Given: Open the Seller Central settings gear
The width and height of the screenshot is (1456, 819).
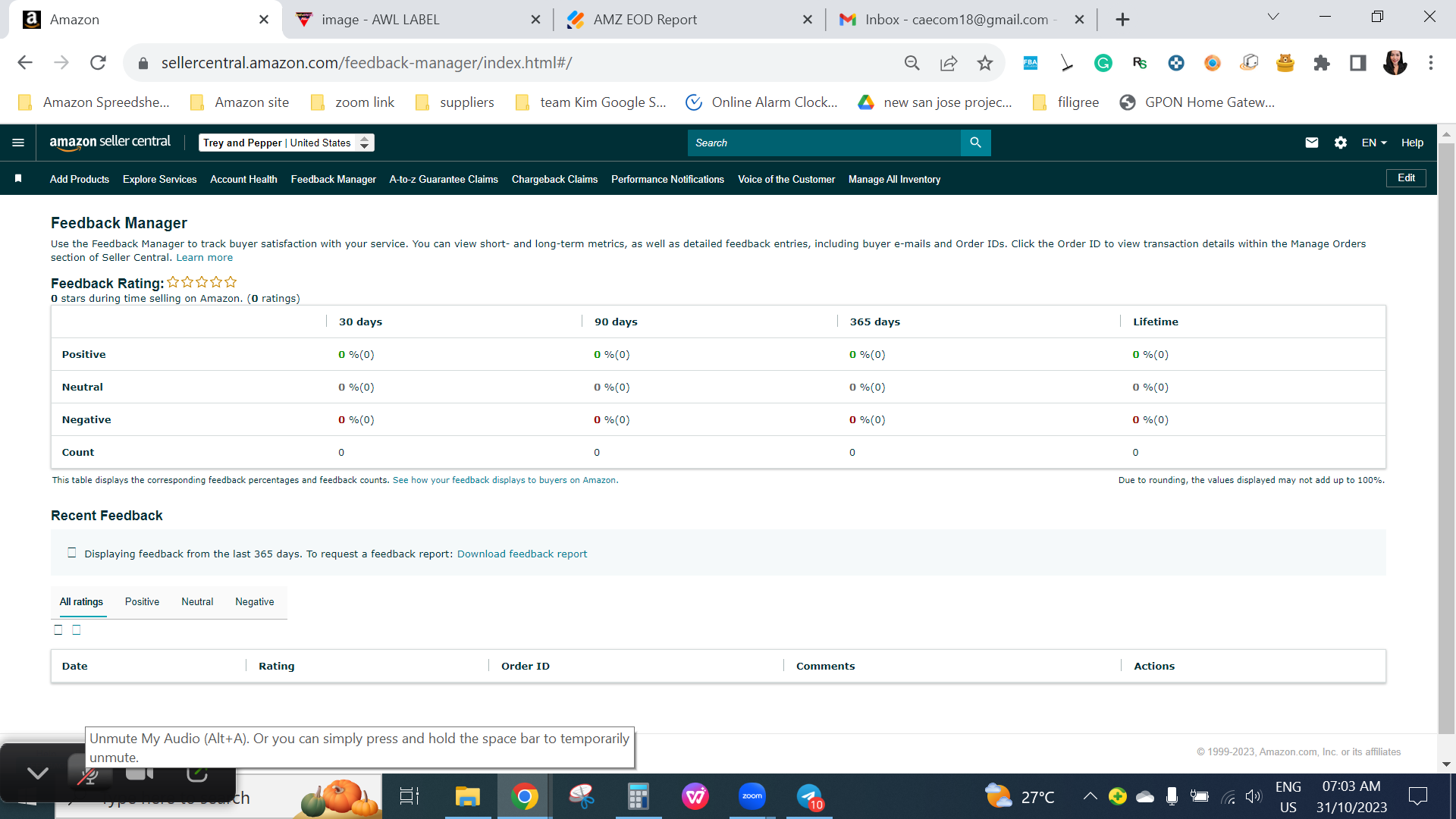Looking at the screenshot, I should tap(1341, 143).
